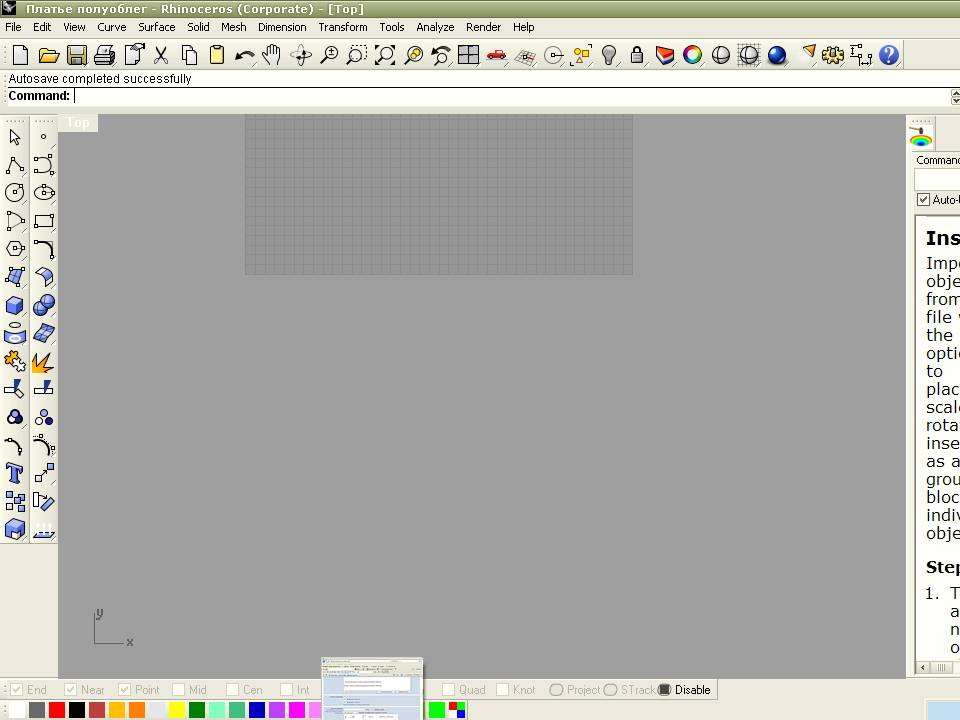This screenshot has width=960, height=720.
Task: Select the Project osnap radio option
Action: 556,689
